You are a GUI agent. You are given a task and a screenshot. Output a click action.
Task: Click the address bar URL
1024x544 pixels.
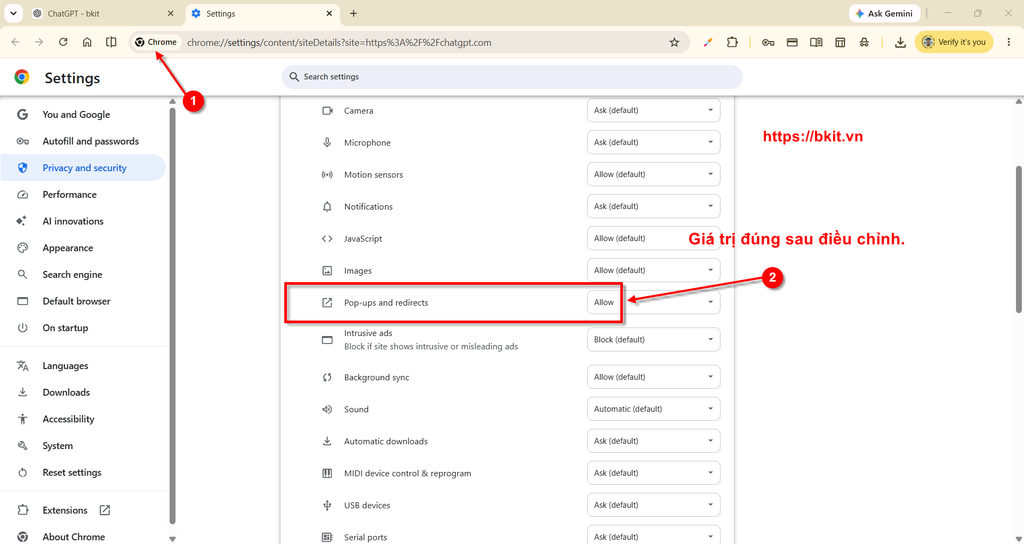(339, 42)
